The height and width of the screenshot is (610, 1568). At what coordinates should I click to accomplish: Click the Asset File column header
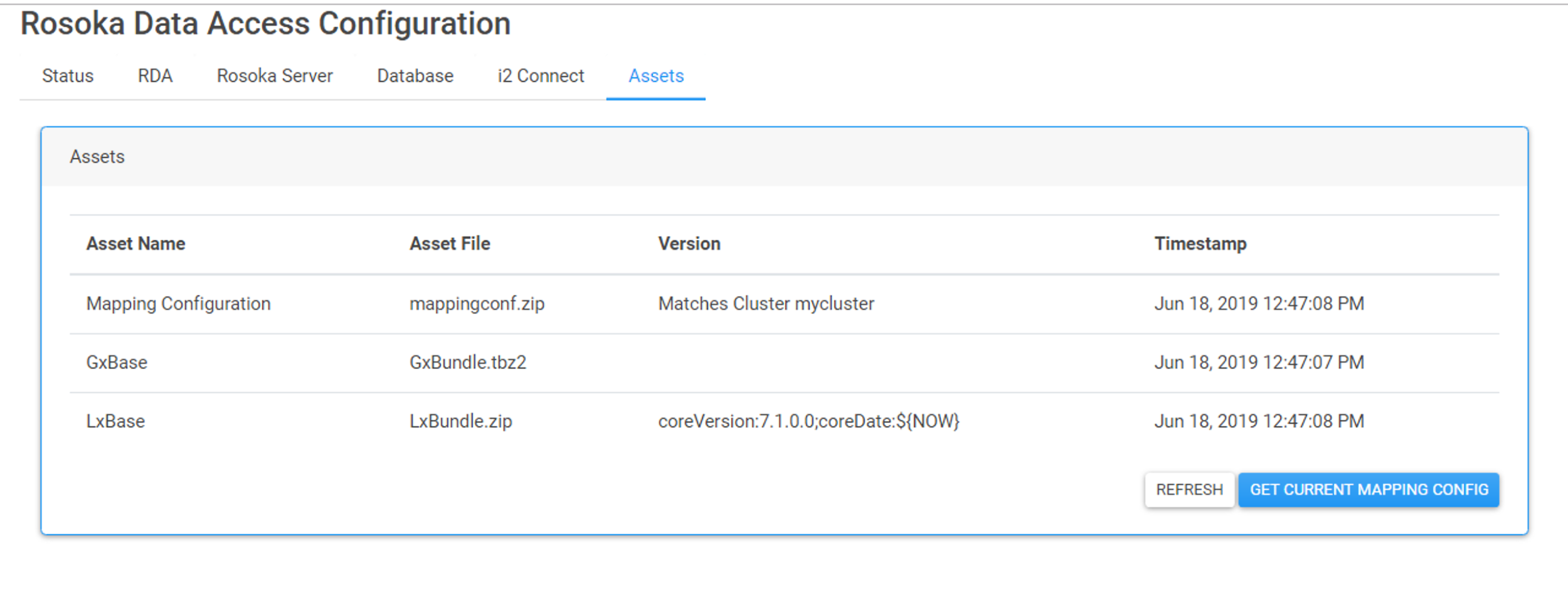tap(450, 244)
